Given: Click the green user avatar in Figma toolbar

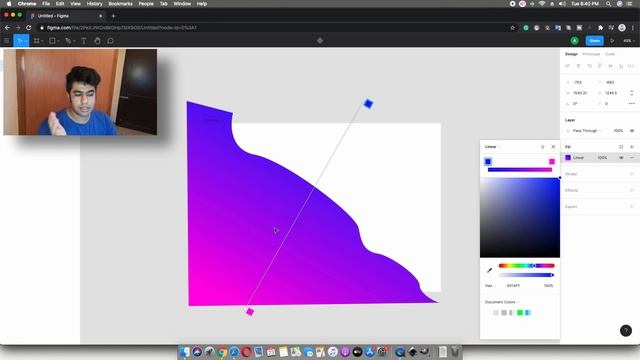Looking at the screenshot, I should point(574,41).
